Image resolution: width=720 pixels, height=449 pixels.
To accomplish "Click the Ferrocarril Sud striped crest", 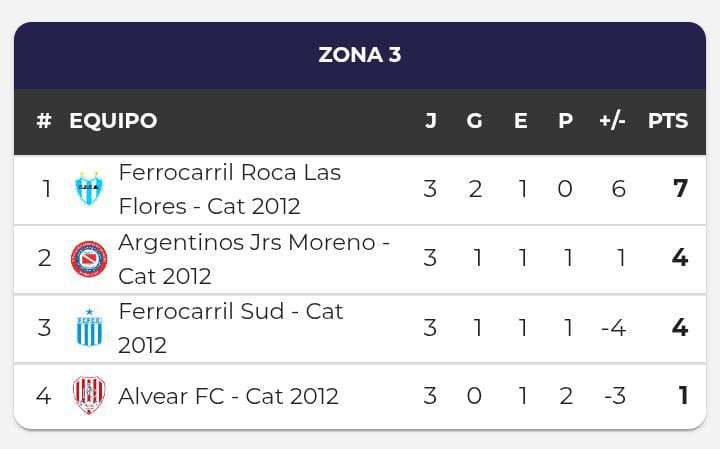I will [x=89, y=328].
